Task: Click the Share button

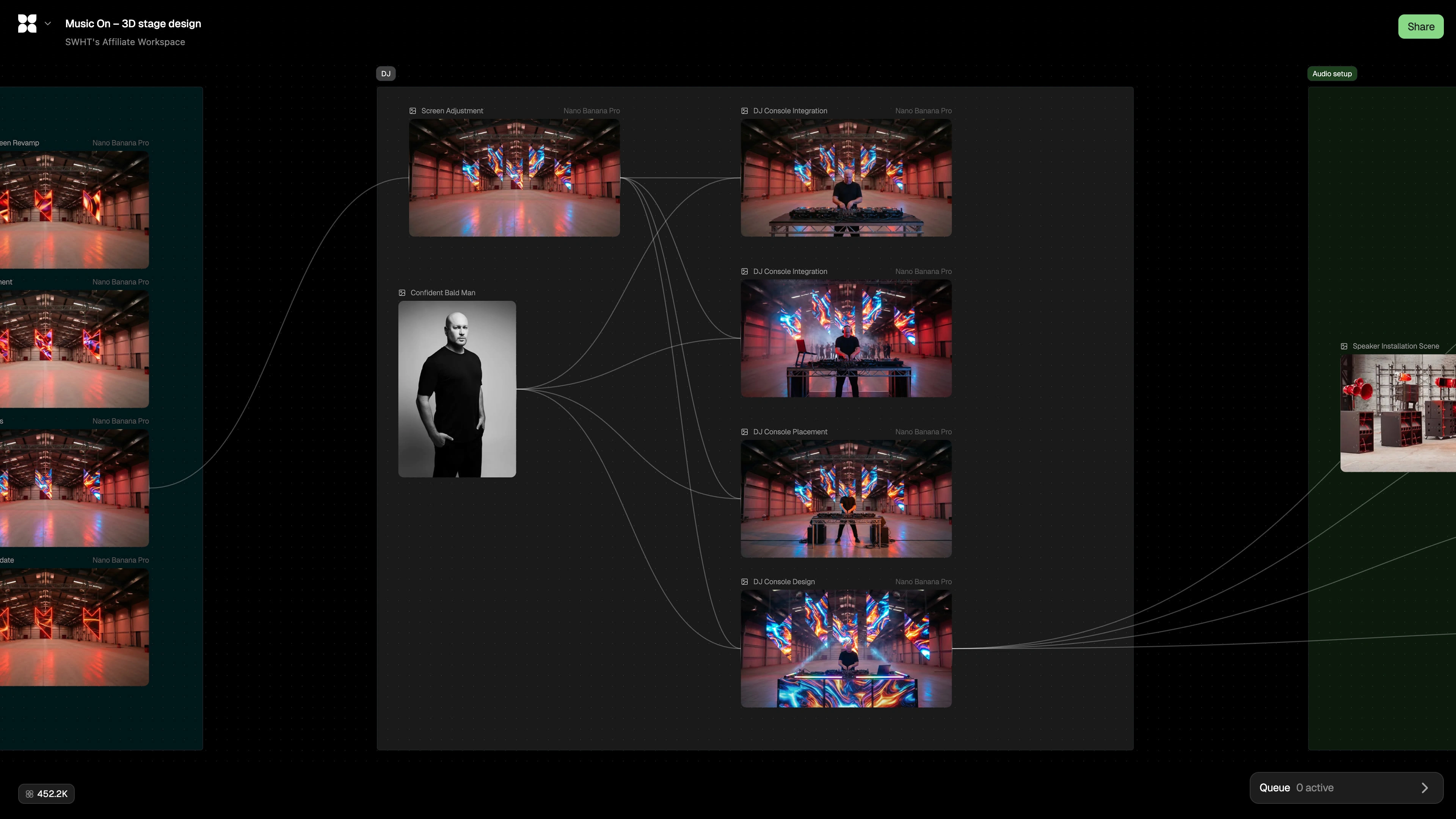Action: click(1420, 27)
